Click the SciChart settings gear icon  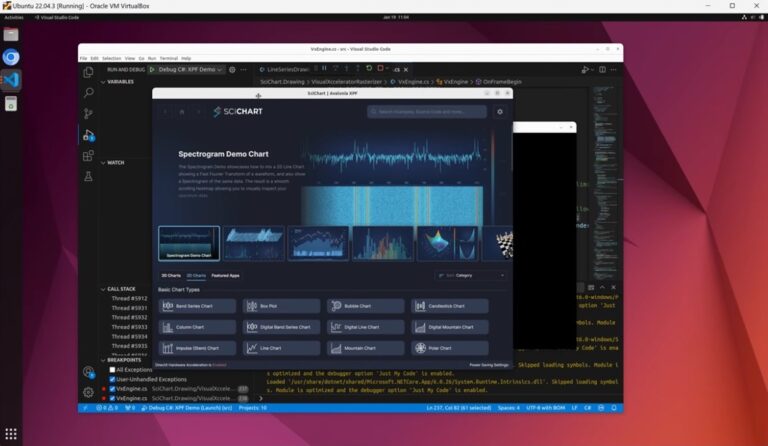[500, 112]
